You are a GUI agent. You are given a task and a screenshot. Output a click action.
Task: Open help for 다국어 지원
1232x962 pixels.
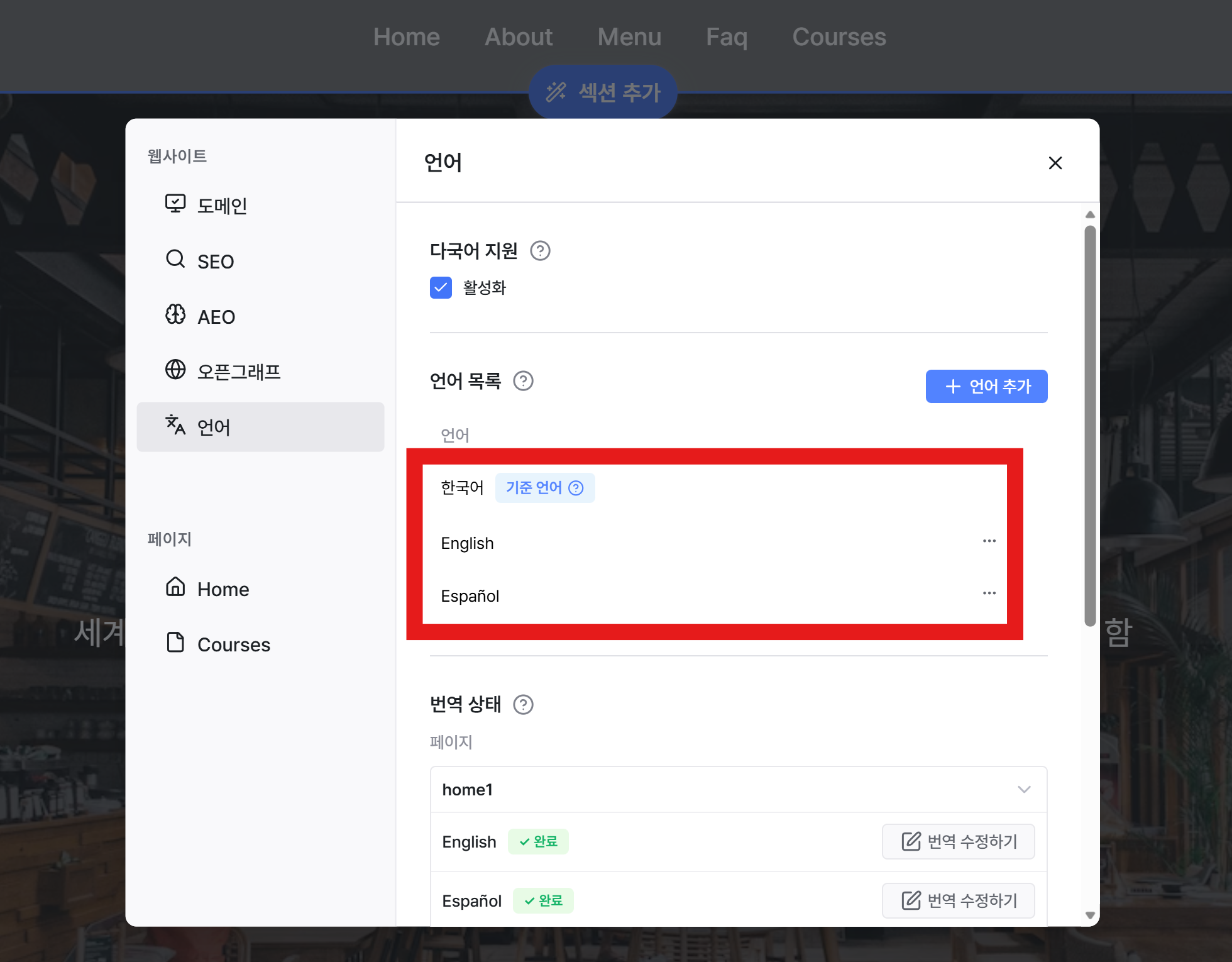click(540, 251)
